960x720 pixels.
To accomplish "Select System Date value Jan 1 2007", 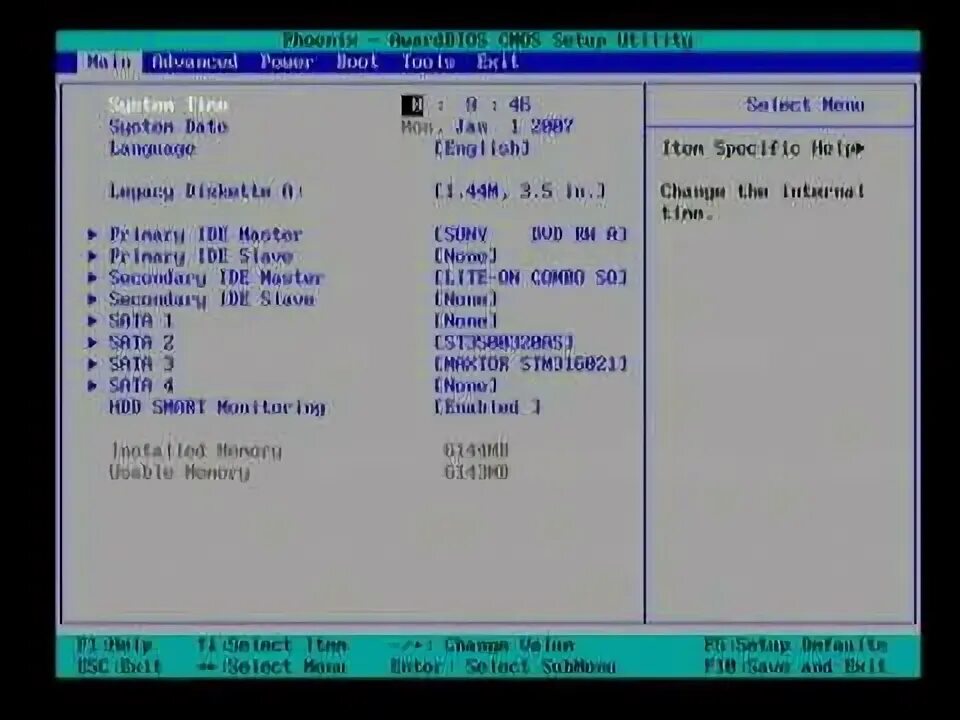I will pyautogui.click(x=514, y=127).
